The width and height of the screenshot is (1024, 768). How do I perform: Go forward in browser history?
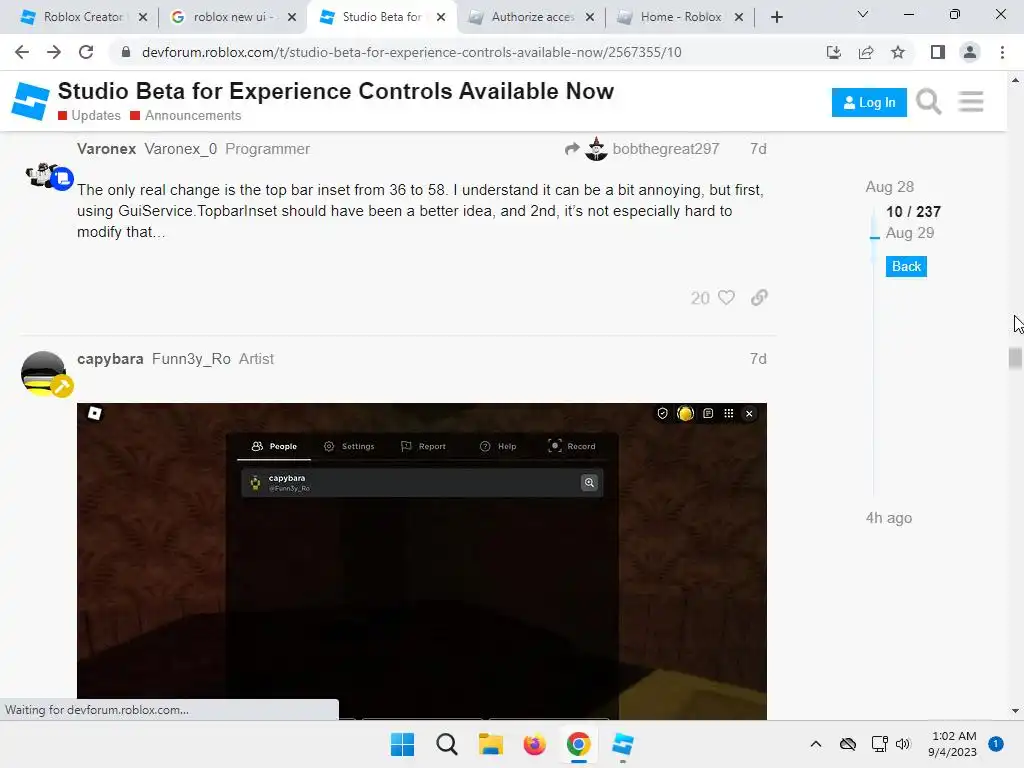coord(54,52)
